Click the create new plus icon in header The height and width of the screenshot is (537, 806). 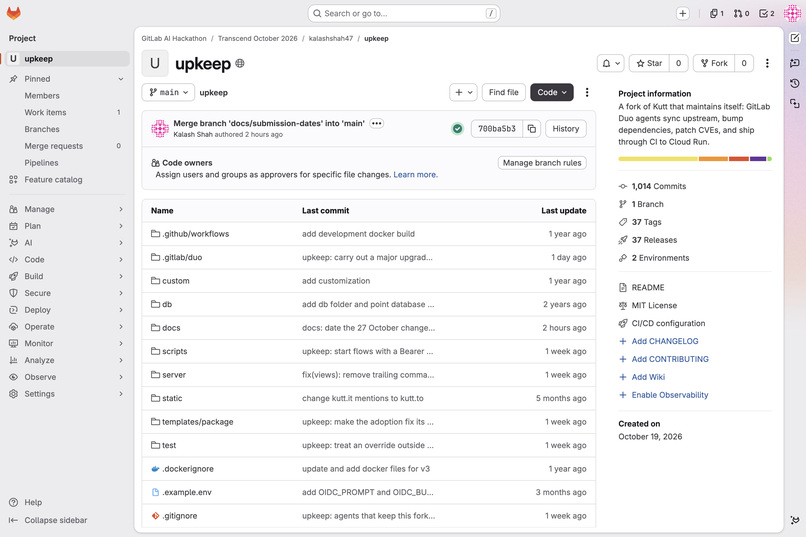click(x=683, y=13)
